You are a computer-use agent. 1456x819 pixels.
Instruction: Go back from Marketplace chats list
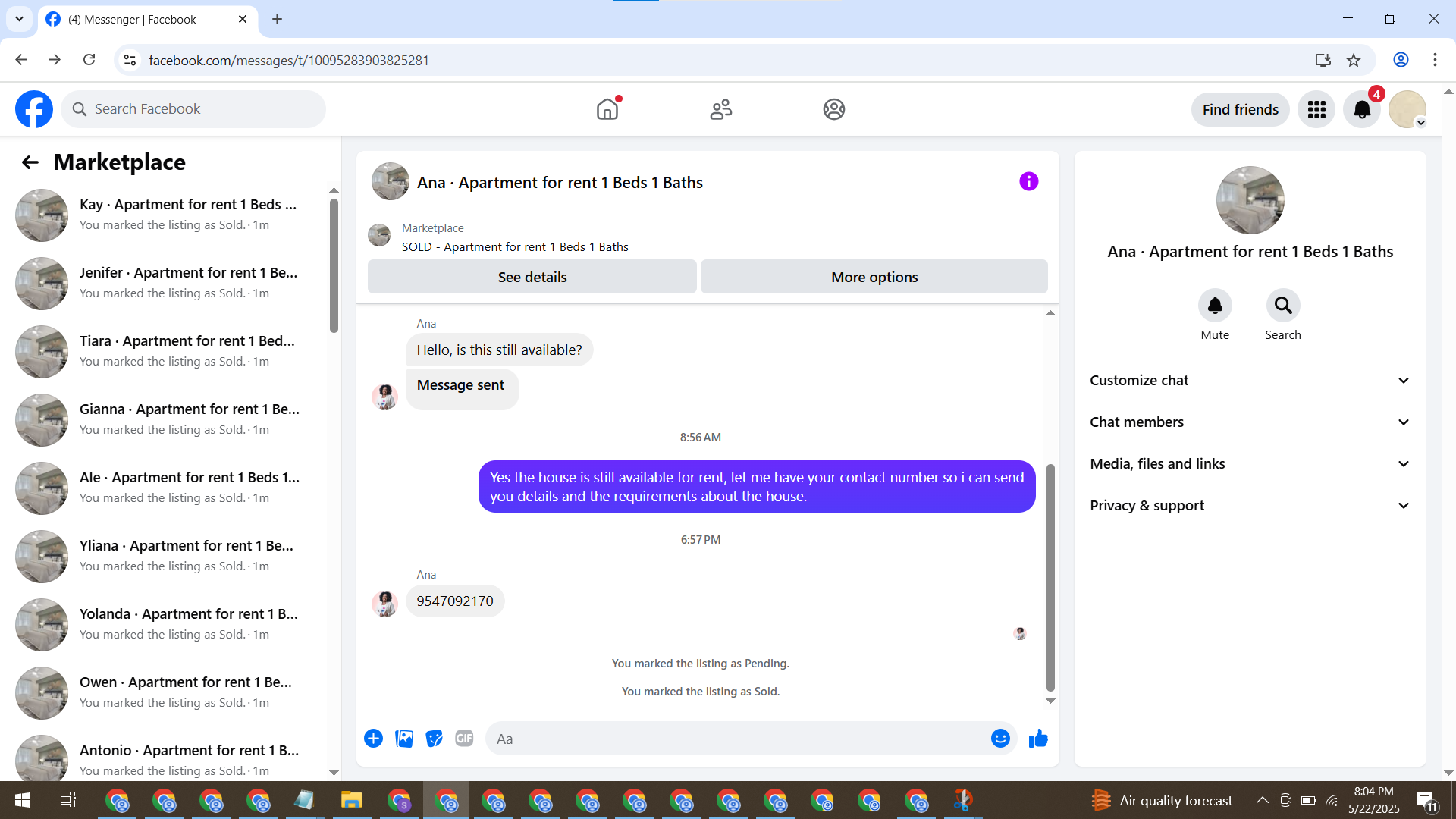(x=30, y=162)
